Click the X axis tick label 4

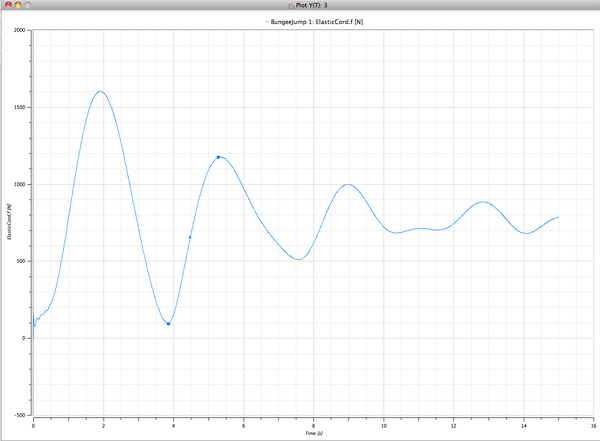point(173,426)
